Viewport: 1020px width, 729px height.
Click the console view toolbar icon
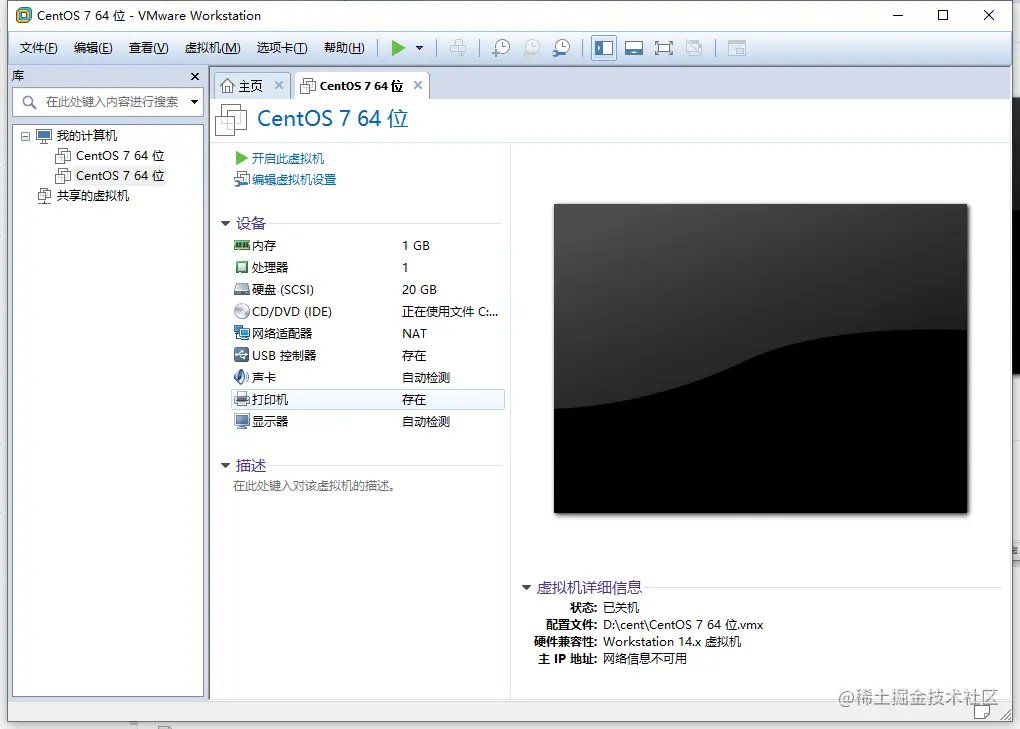736,48
